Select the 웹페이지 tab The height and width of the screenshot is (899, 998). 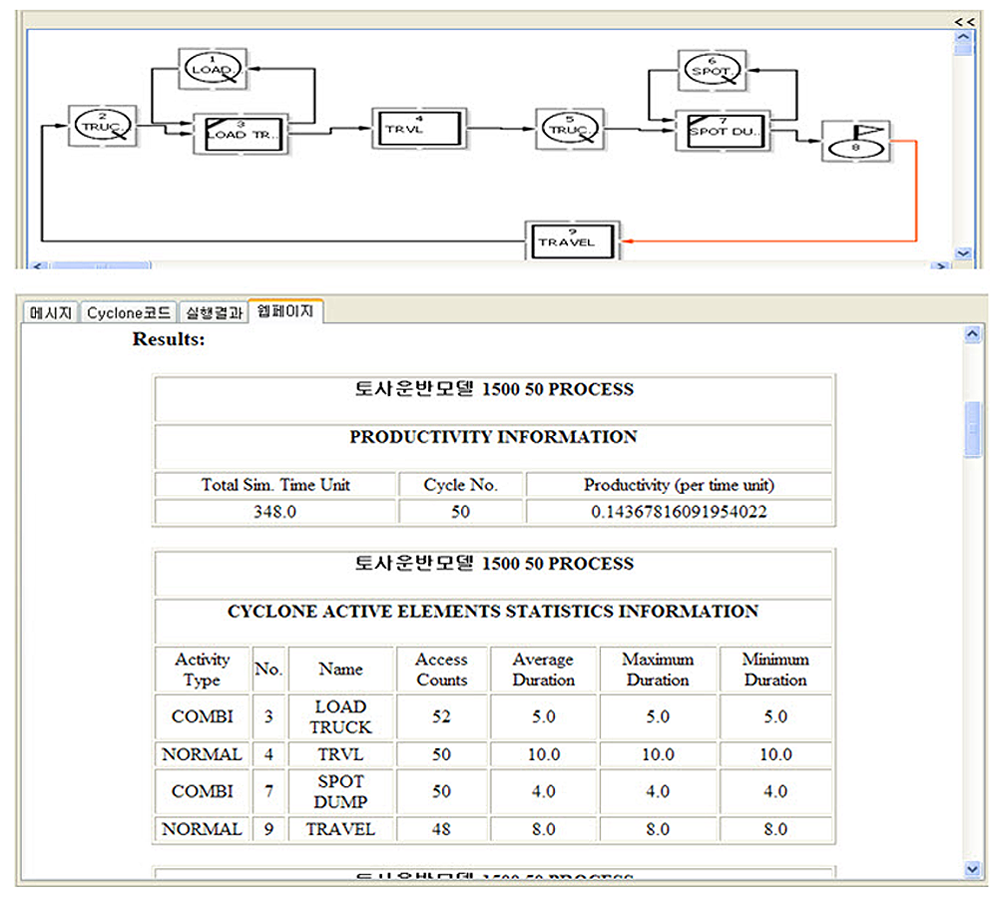click(286, 312)
